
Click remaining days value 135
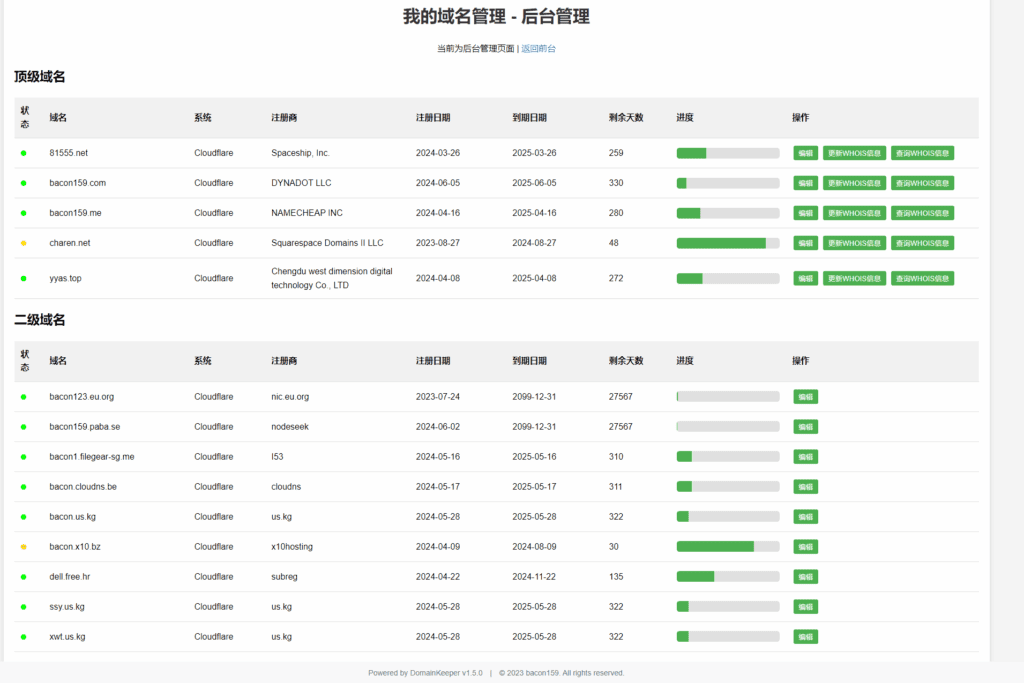pos(616,577)
